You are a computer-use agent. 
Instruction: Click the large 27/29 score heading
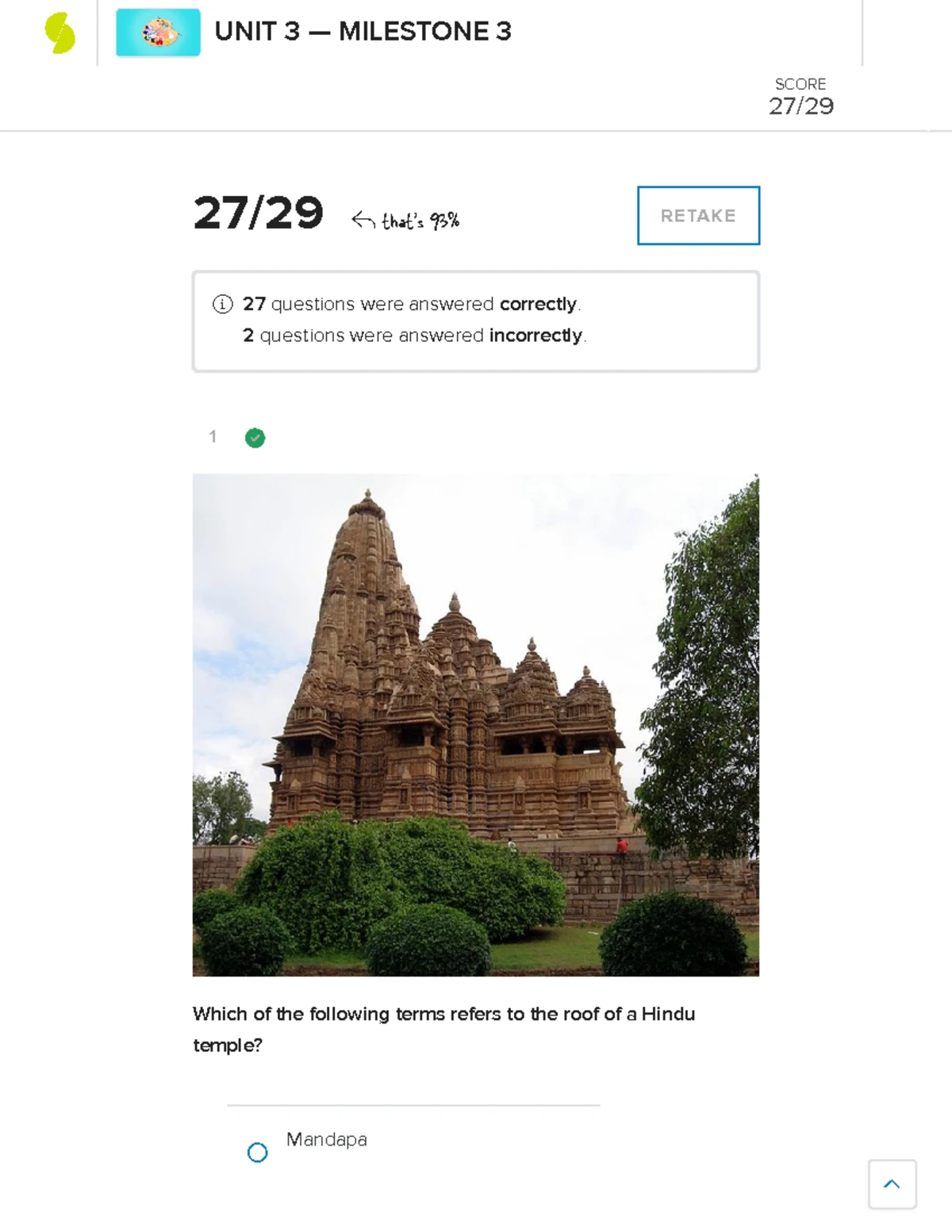258,213
